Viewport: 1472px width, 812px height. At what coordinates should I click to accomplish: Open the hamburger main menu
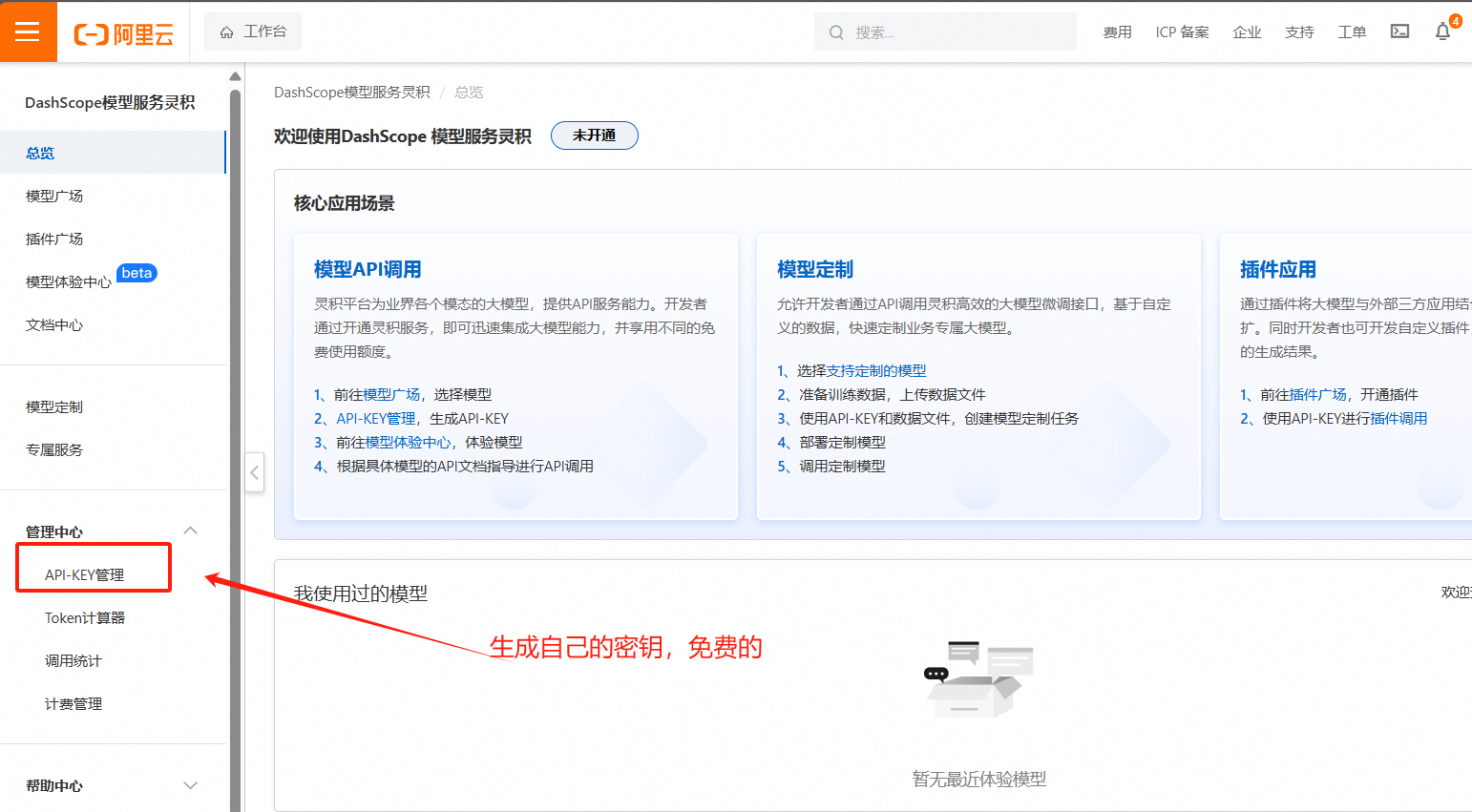click(28, 31)
